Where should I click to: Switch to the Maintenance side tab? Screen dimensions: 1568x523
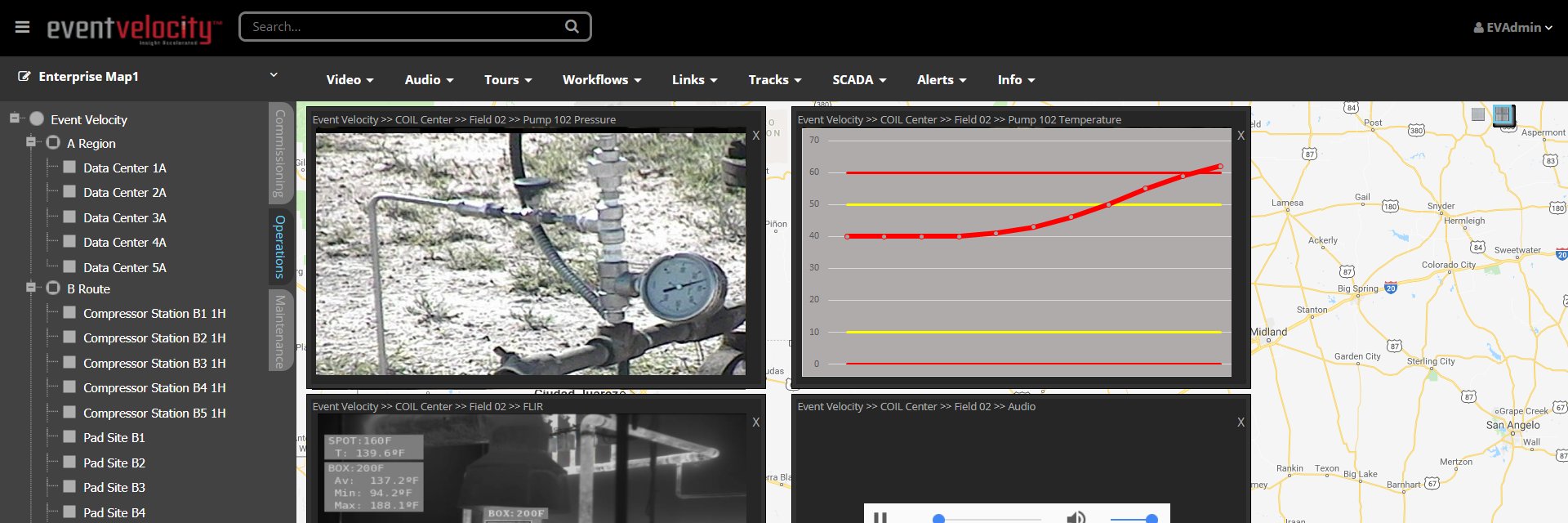tap(280, 331)
